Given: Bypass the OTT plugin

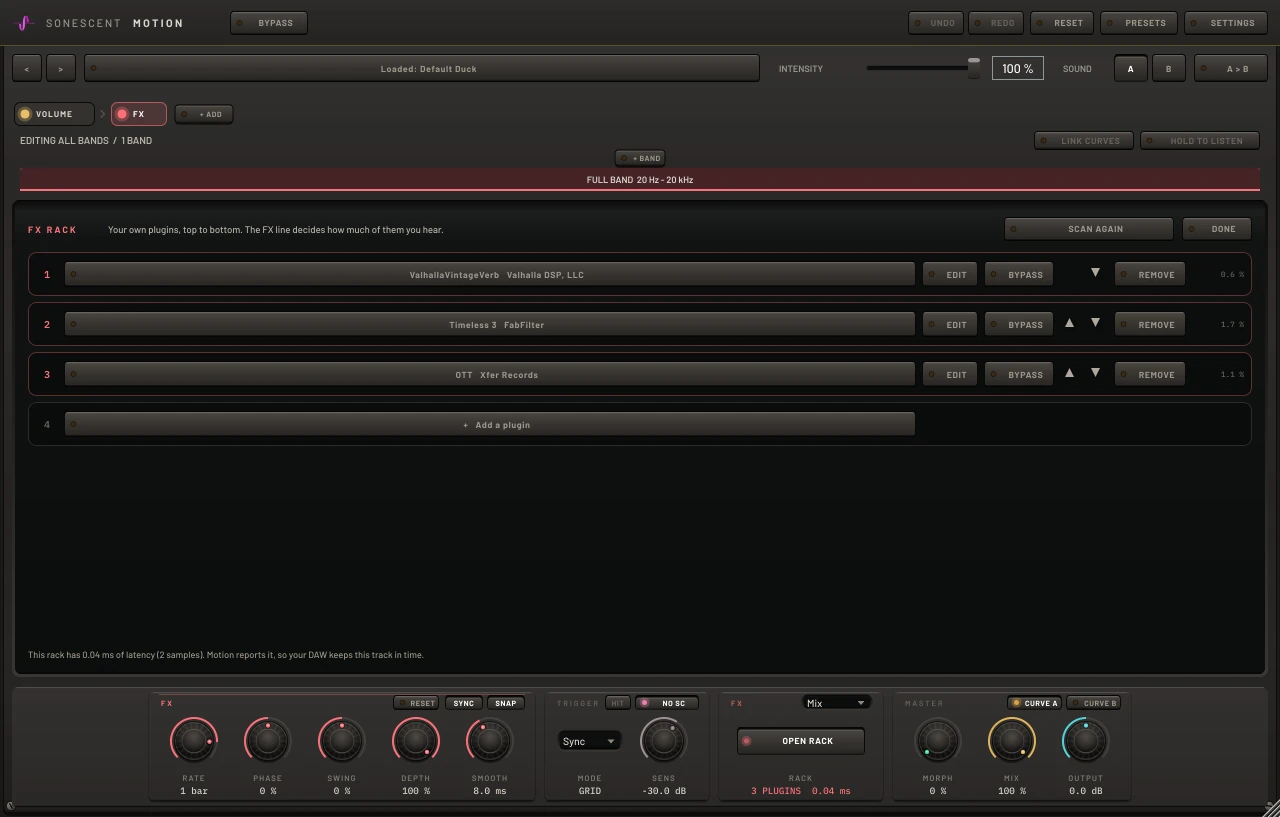Looking at the screenshot, I should [x=1019, y=375].
